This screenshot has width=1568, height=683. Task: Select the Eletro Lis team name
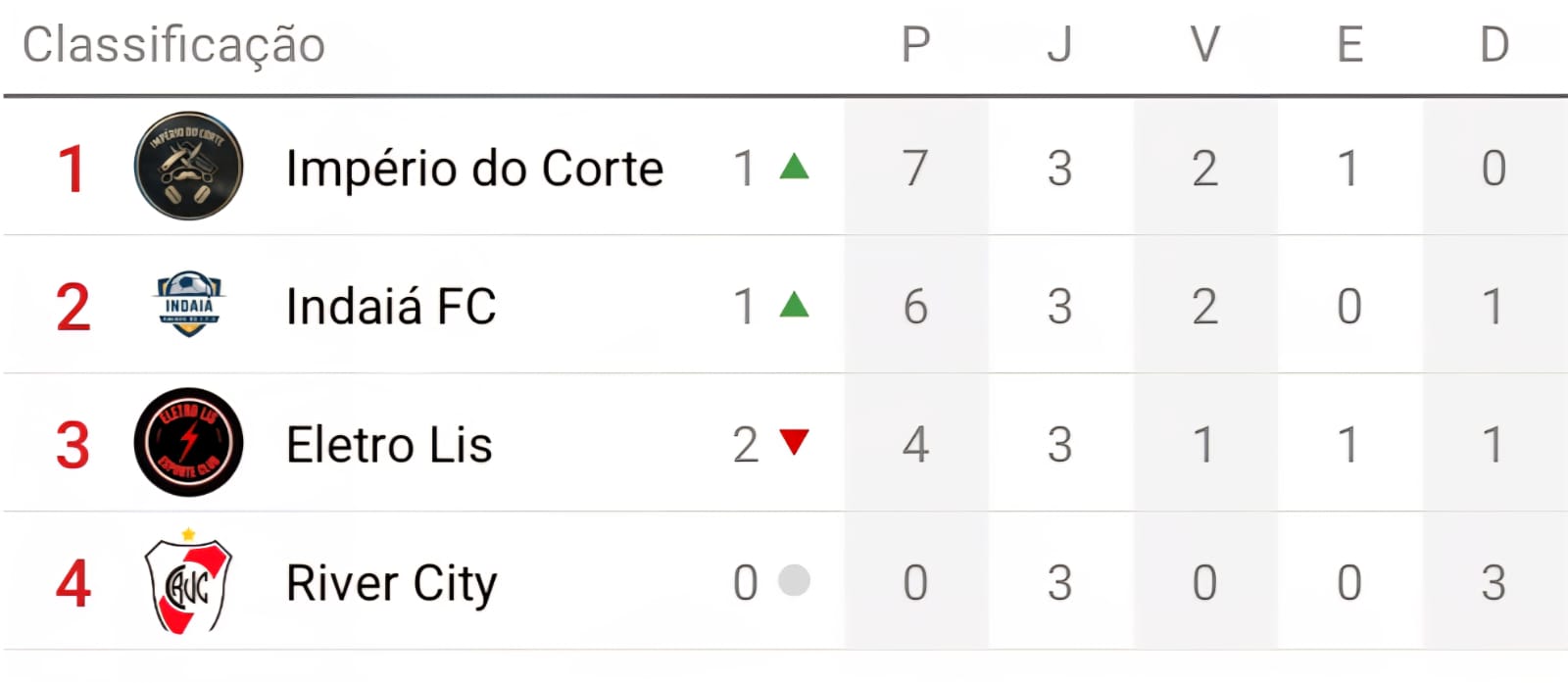(389, 445)
